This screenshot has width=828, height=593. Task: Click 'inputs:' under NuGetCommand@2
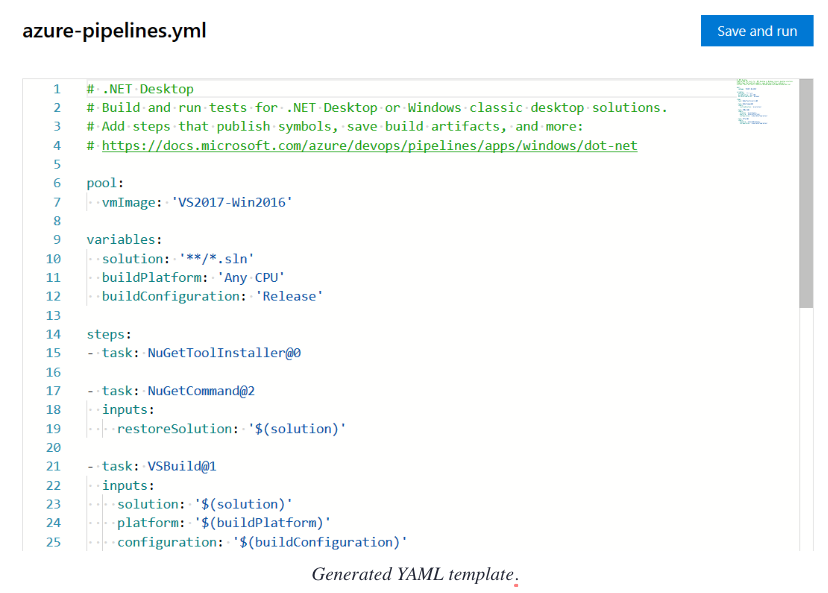[128, 410]
